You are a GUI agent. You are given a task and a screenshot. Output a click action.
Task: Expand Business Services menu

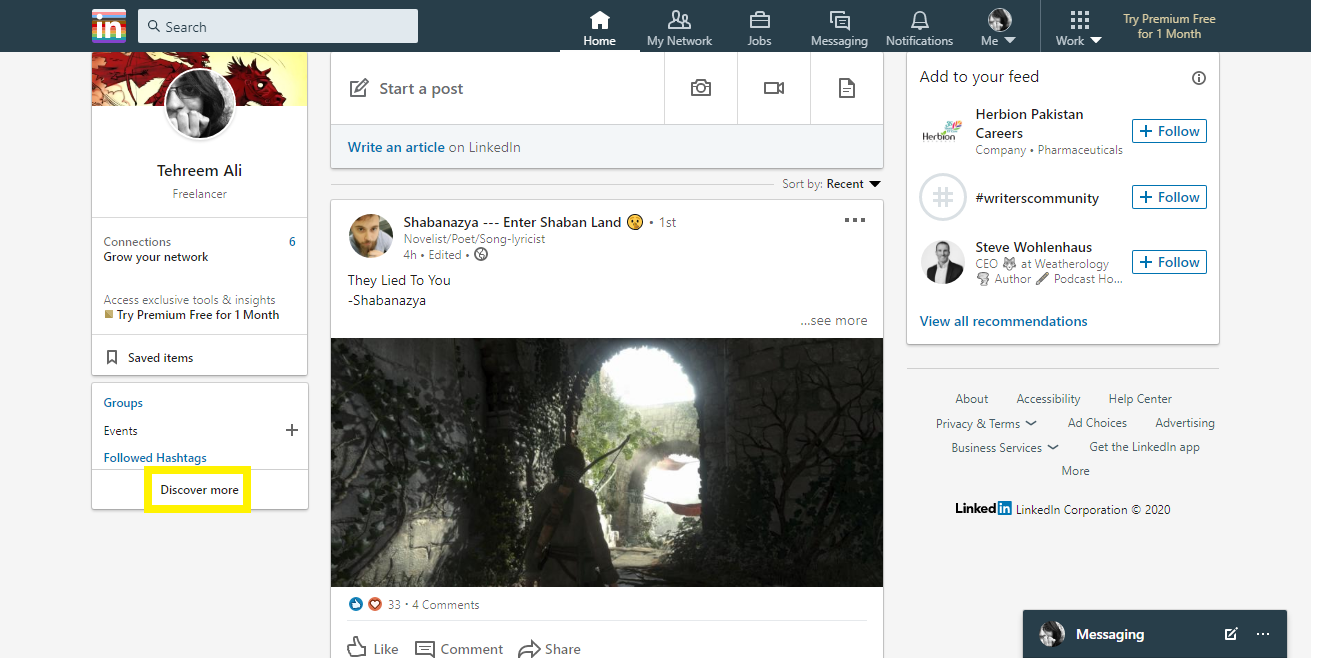pyautogui.click(x=1005, y=448)
